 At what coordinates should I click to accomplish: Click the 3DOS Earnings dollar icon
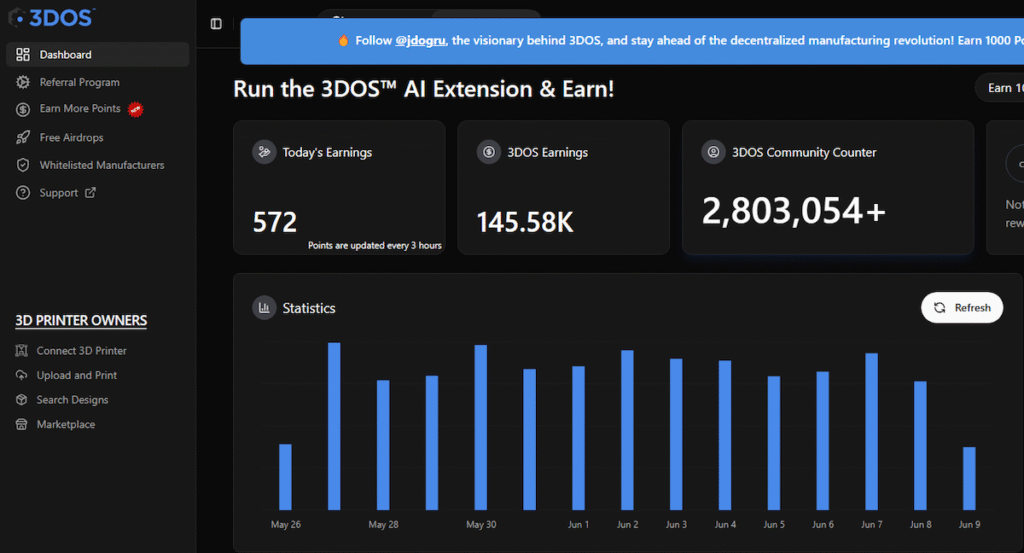(488, 152)
